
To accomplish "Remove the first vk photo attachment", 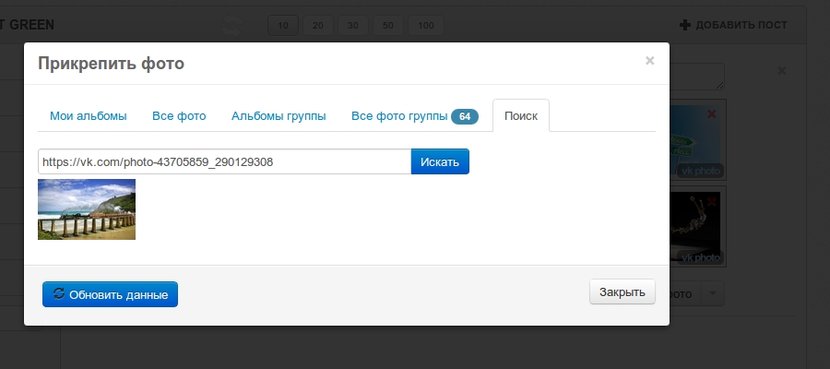I will [x=712, y=114].
